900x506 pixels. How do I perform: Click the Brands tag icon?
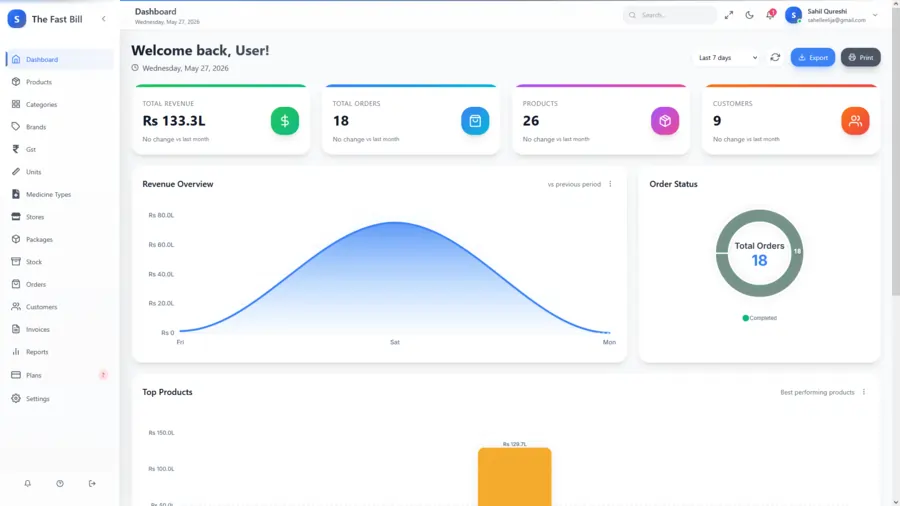pyautogui.click(x=15, y=126)
